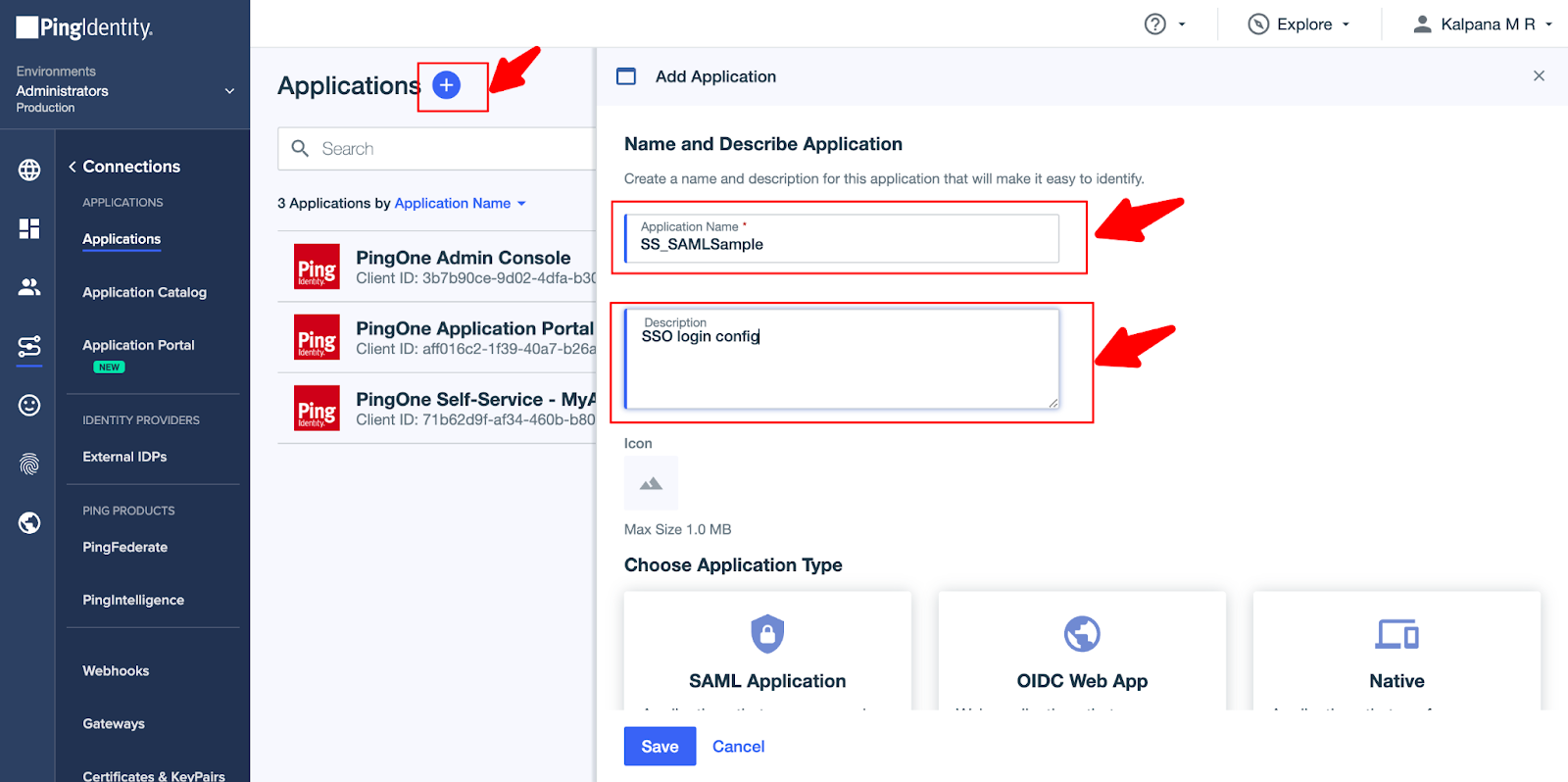Select the Native devices icon
1568x782 pixels.
[1396, 634]
